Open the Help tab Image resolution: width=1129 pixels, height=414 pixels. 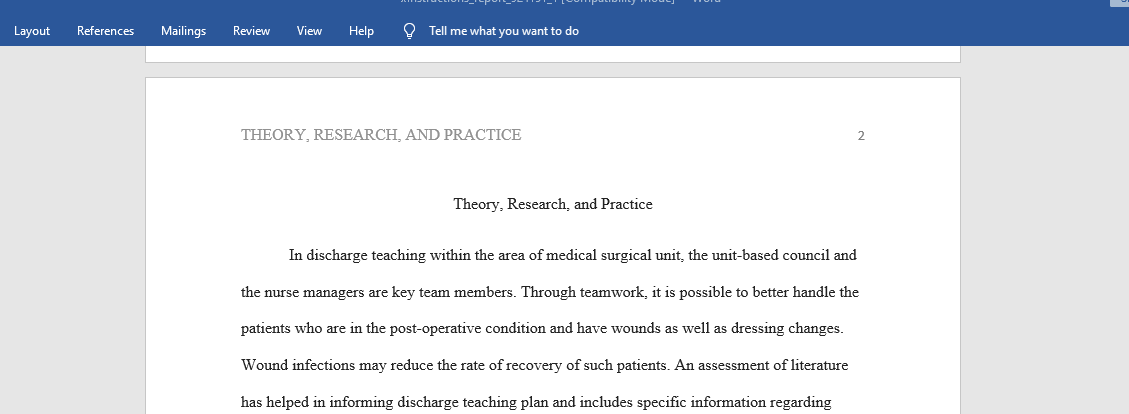(361, 31)
